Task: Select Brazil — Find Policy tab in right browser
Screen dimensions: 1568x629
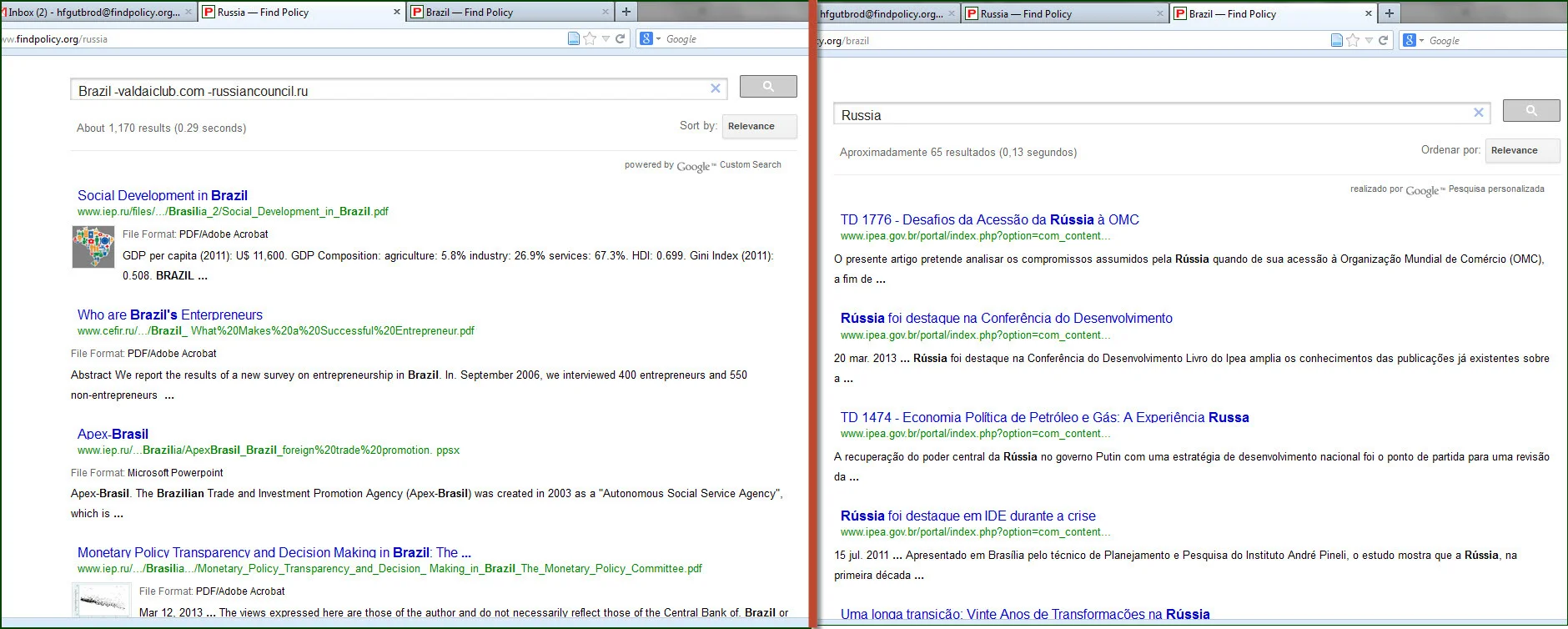Action: [1274, 14]
